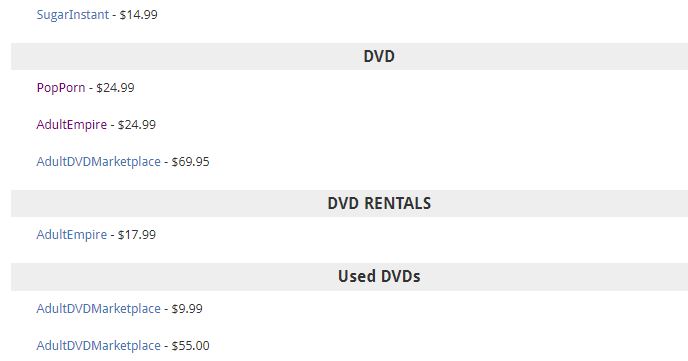Screen dimensions: 688x361
Task: Select the gray bar behind DVD RENTALS
Action: click(349, 204)
